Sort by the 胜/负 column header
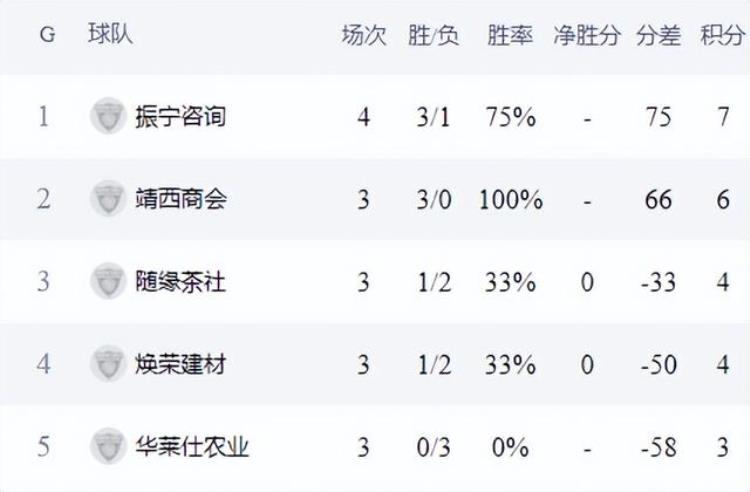750x492 pixels. click(x=433, y=35)
